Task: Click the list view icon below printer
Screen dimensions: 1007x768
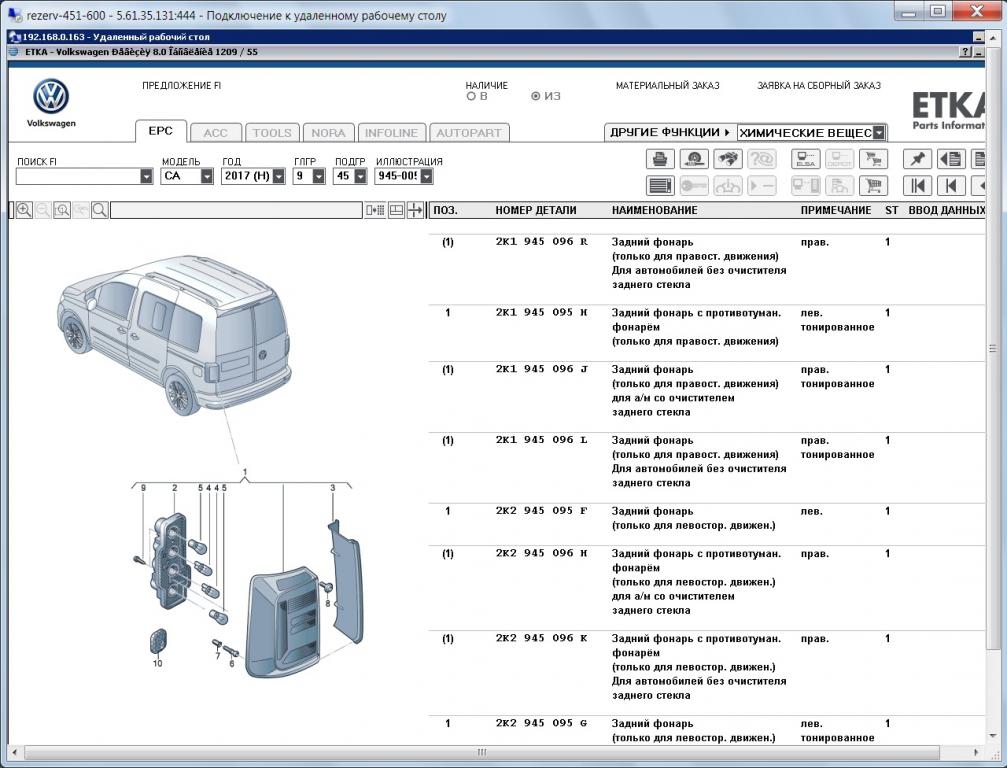Action: [660, 186]
